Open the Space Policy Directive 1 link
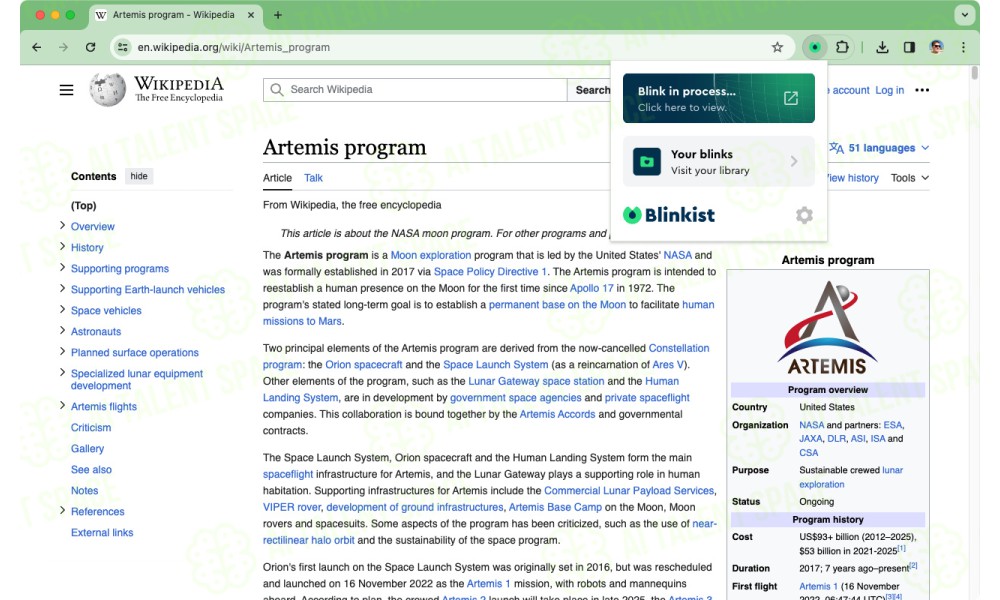Viewport: 1000px width, 600px height. point(490,272)
